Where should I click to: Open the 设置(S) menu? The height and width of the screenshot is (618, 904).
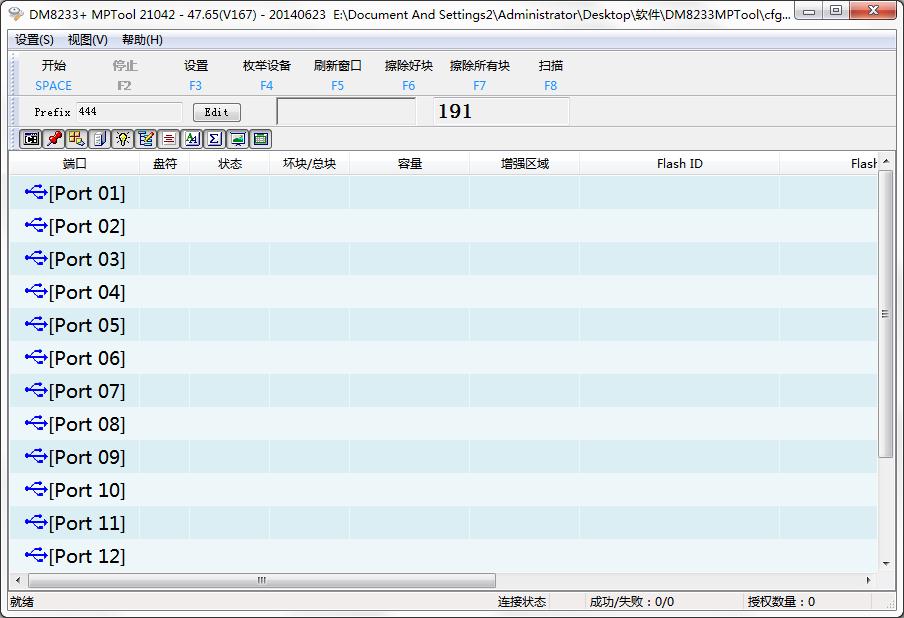[35, 40]
